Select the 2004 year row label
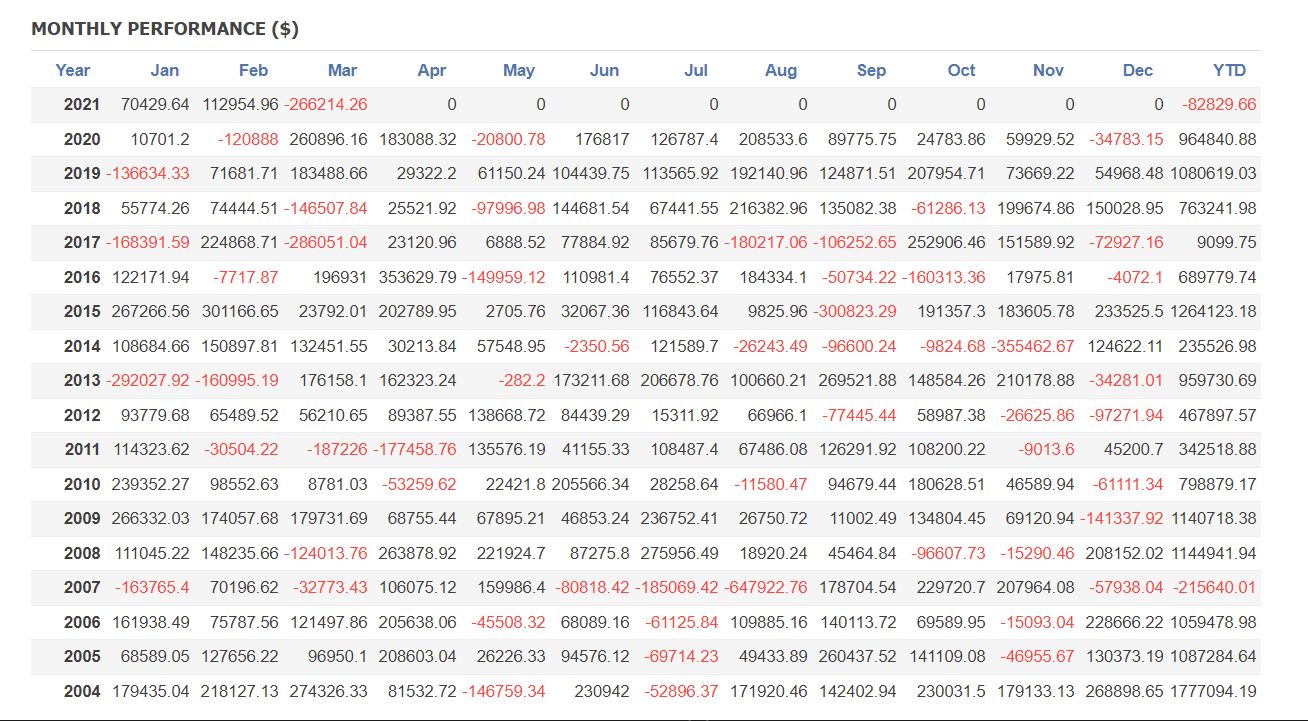The height and width of the screenshot is (721, 1308). pyautogui.click(x=82, y=691)
